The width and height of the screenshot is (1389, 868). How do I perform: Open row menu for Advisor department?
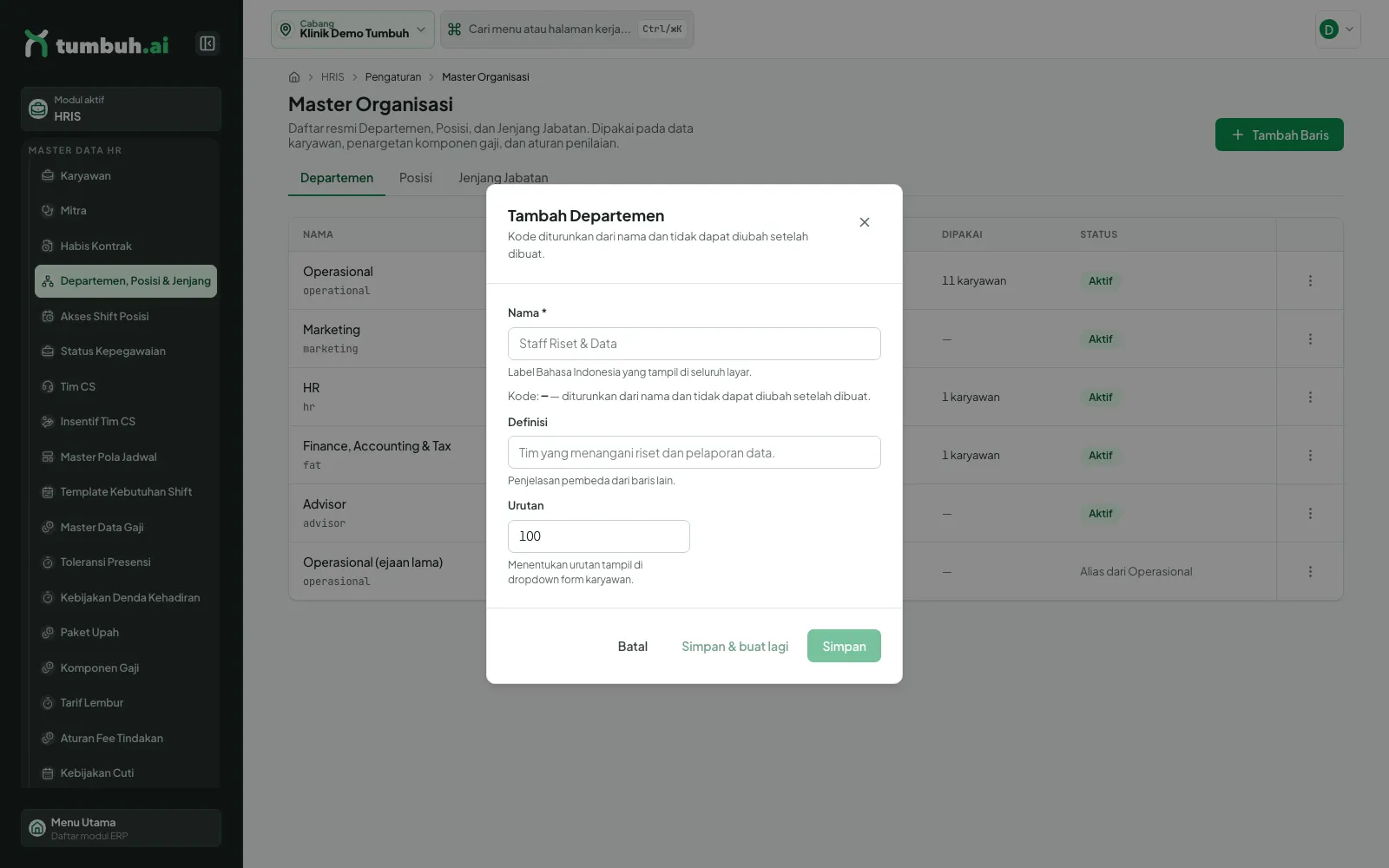1310,513
